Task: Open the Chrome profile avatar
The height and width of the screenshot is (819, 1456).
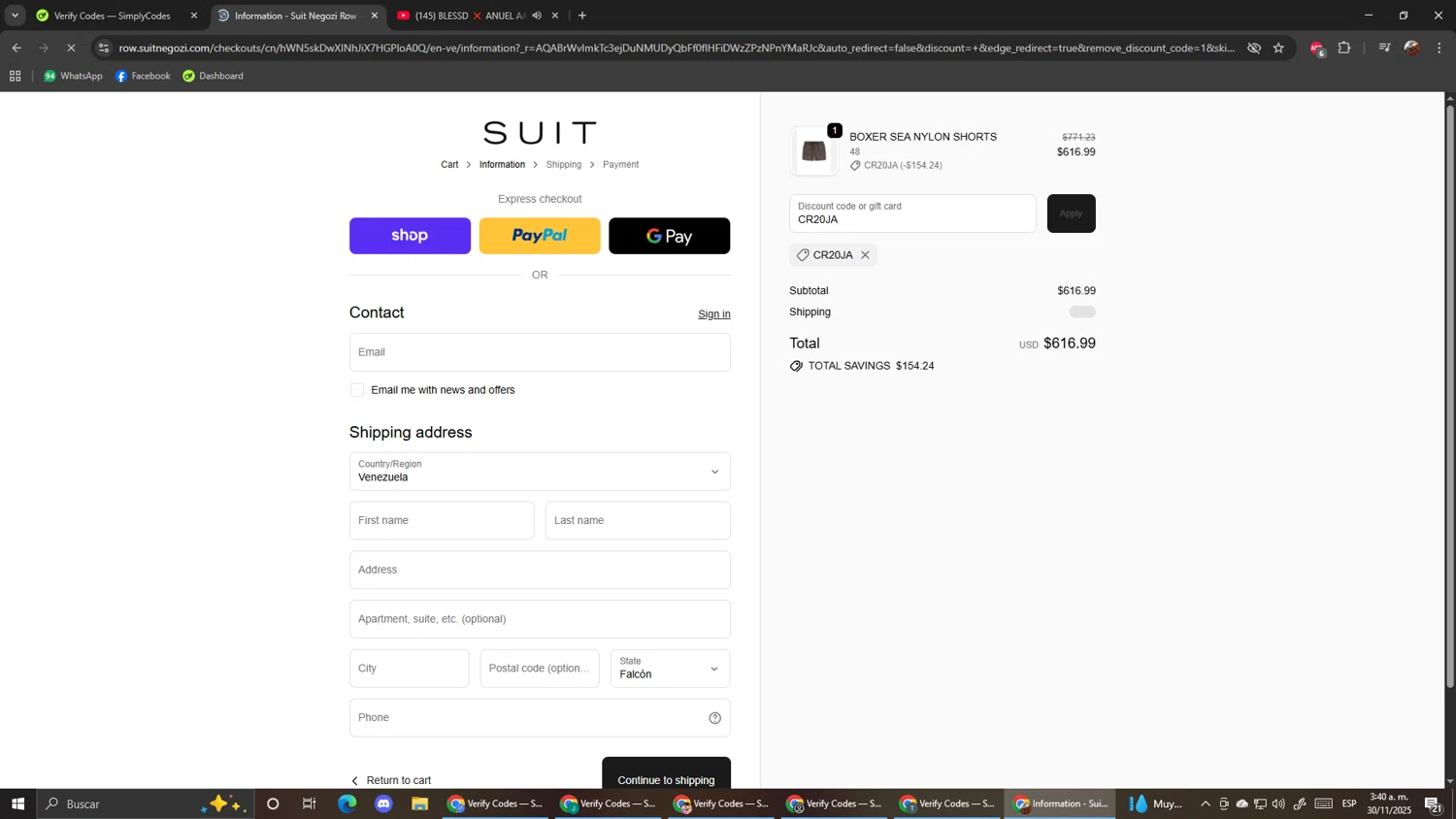Action: click(x=1412, y=48)
